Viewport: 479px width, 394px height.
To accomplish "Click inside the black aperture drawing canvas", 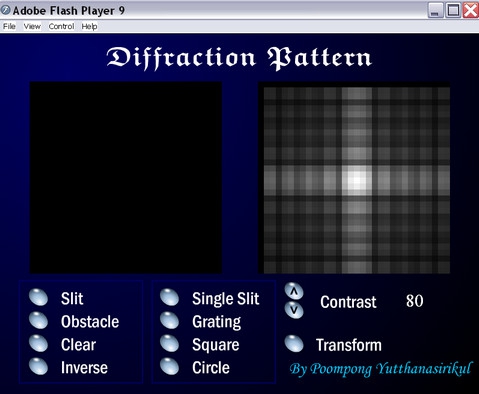I will coord(126,178).
